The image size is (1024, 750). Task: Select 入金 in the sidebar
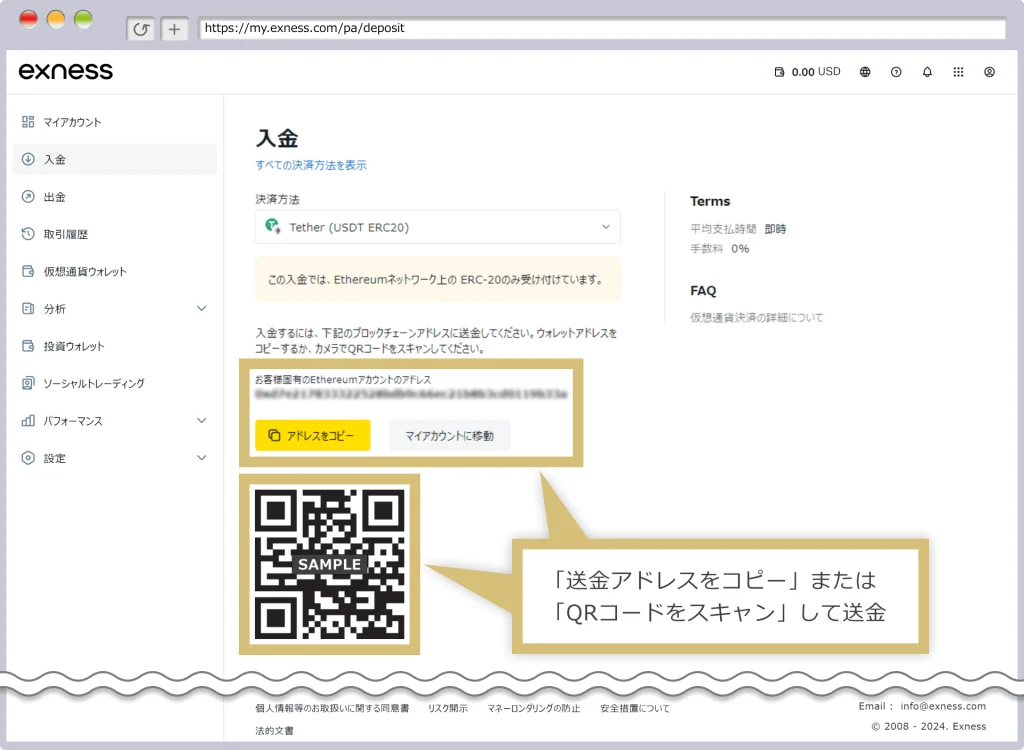(x=114, y=159)
